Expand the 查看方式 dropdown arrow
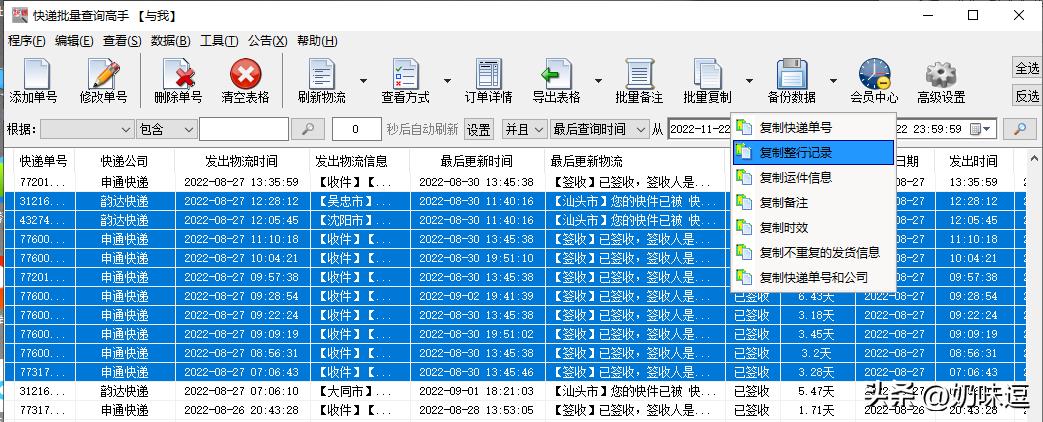The height and width of the screenshot is (422, 1043). coord(447,81)
